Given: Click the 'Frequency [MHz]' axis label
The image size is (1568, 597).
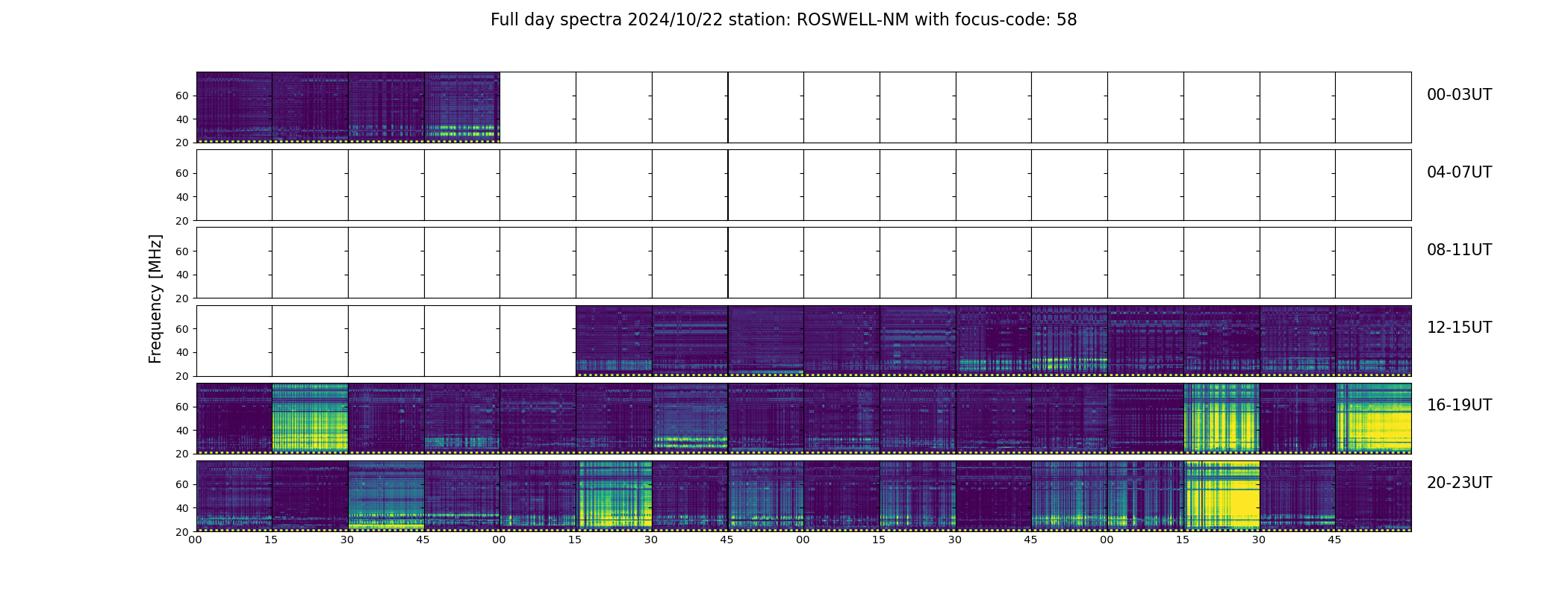Looking at the screenshot, I should [155, 298].
